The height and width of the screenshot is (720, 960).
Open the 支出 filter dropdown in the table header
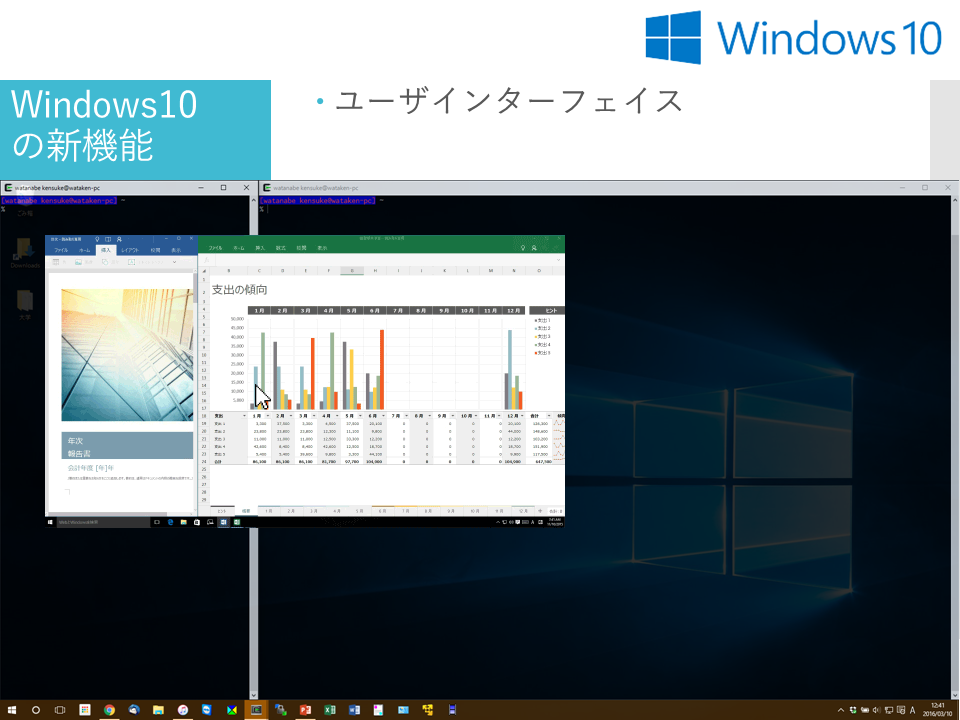coord(244,416)
